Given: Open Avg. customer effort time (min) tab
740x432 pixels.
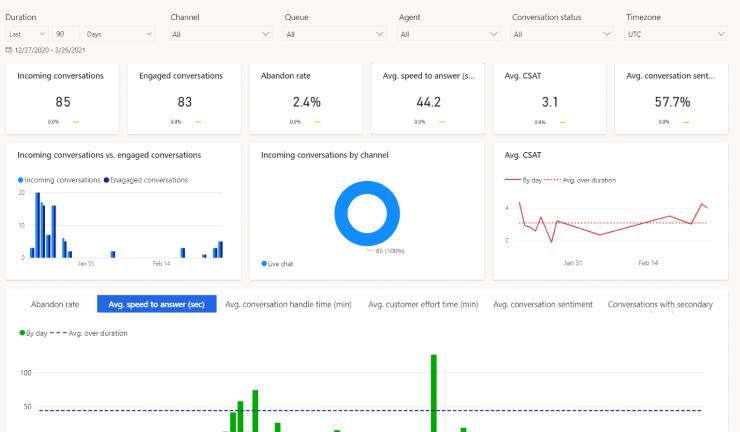Looking at the screenshot, I should (x=423, y=305).
